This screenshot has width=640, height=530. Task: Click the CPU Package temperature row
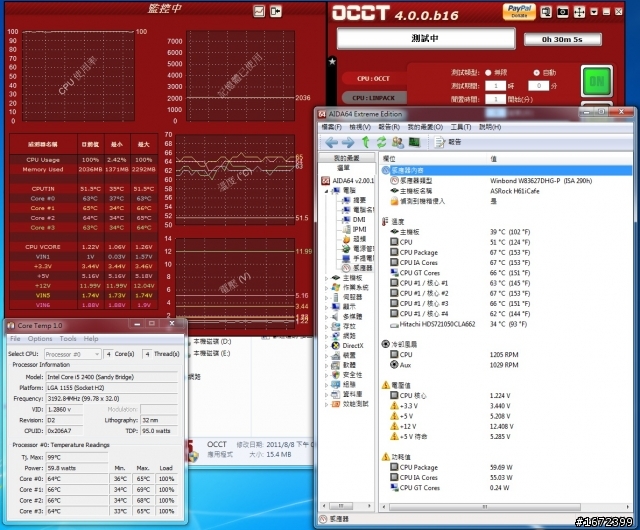(506, 253)
